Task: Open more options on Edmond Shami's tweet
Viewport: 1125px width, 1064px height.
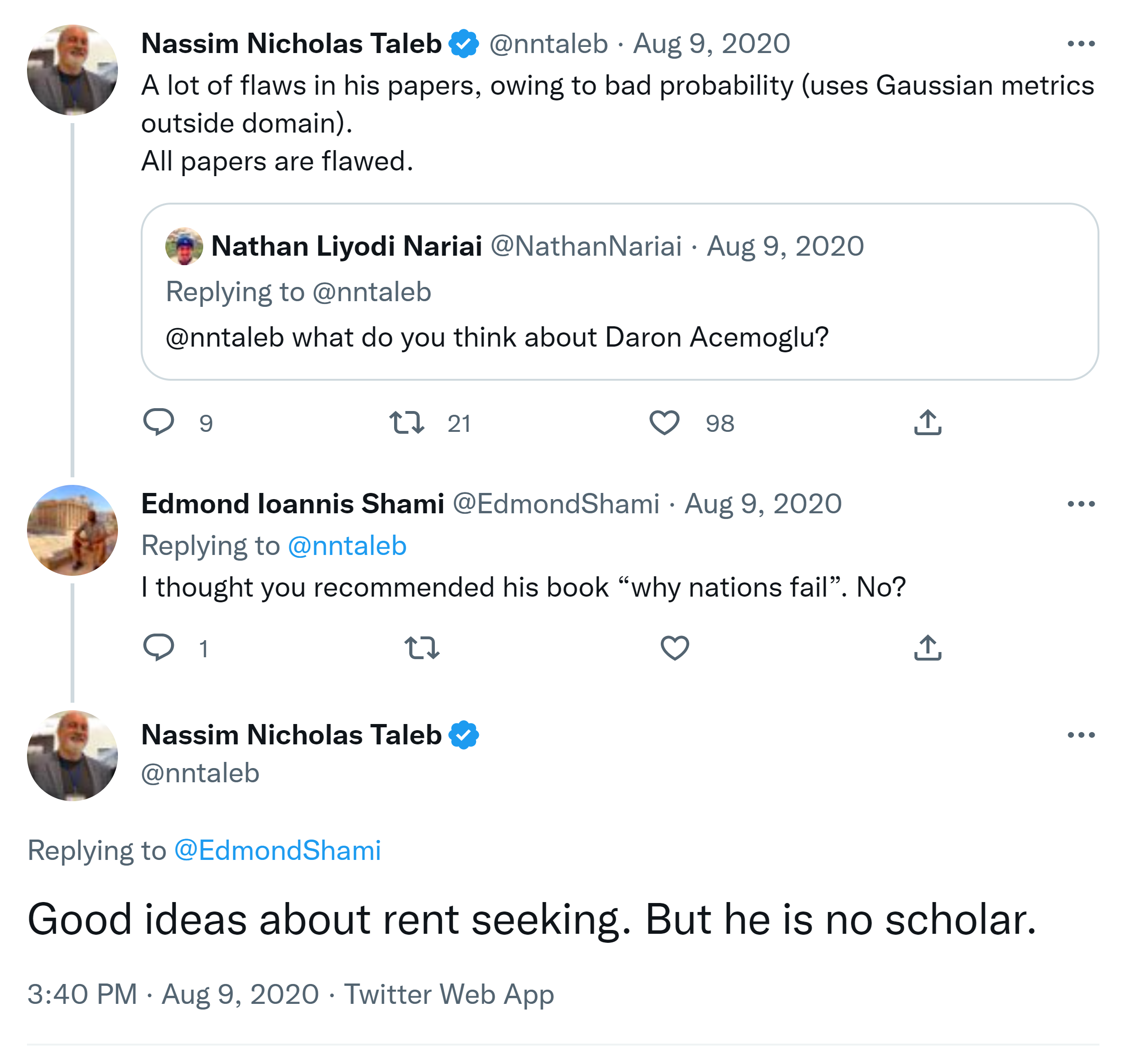Action: tap(1080, 504)
